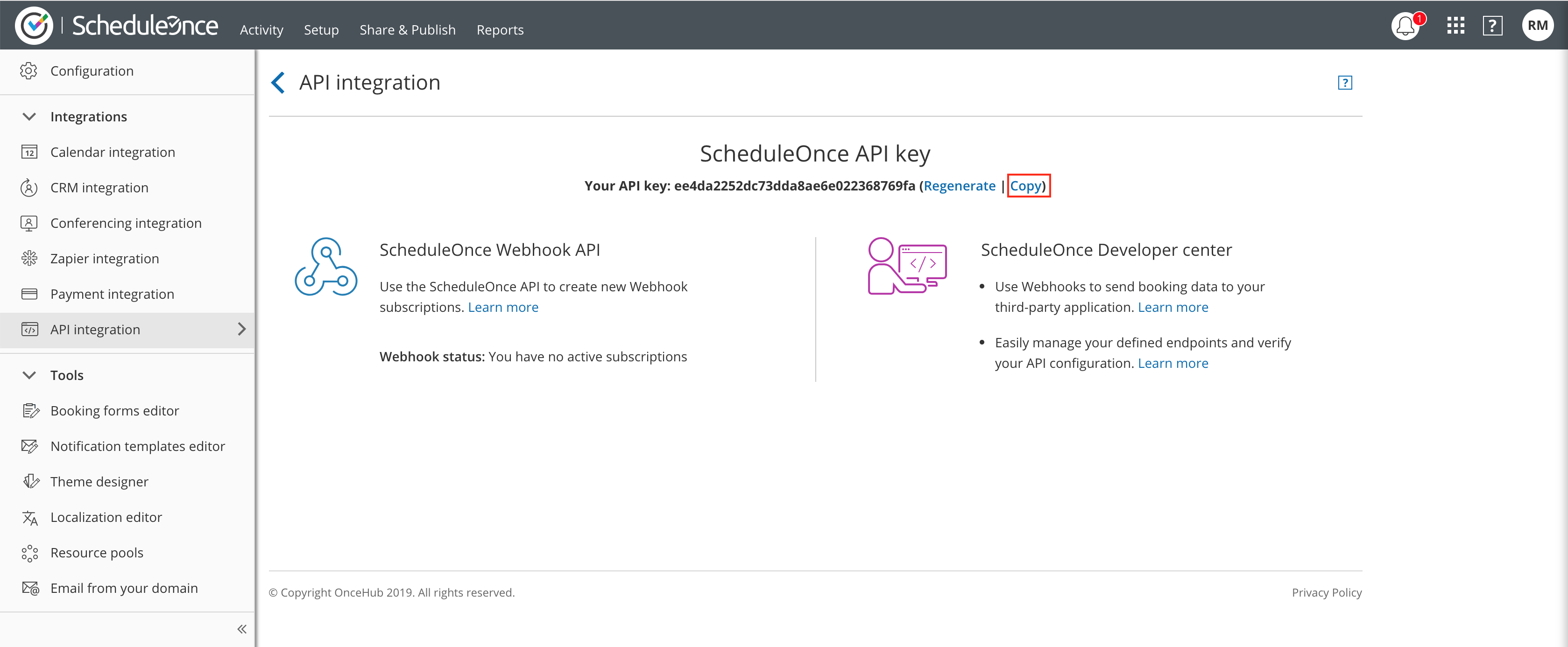Collapse the left sidebar with the double arrow
This screenshot has height=647, width=1568.
[x=241, y=629]
